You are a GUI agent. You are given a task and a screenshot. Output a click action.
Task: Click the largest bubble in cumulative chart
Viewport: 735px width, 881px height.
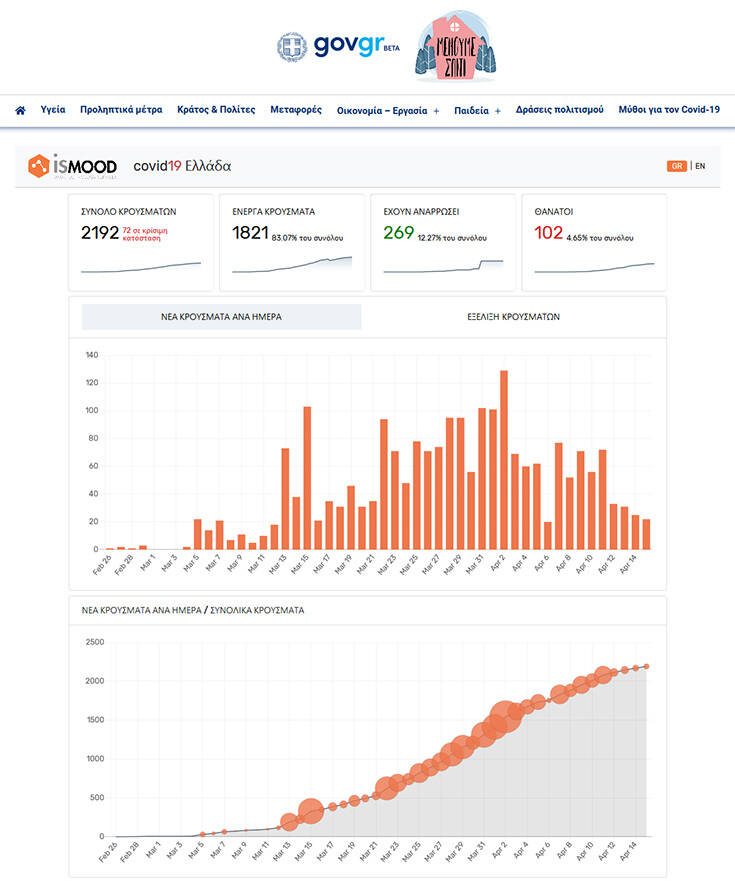click(504, 719)
